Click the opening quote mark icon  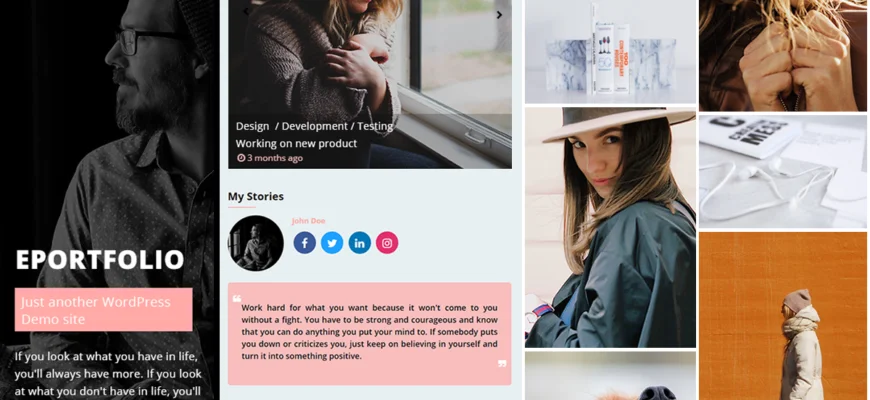237,298
